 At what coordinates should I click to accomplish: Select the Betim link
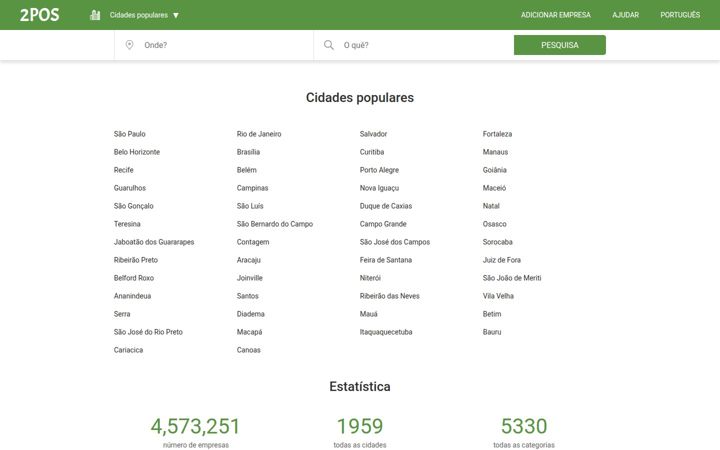point(492,314)
